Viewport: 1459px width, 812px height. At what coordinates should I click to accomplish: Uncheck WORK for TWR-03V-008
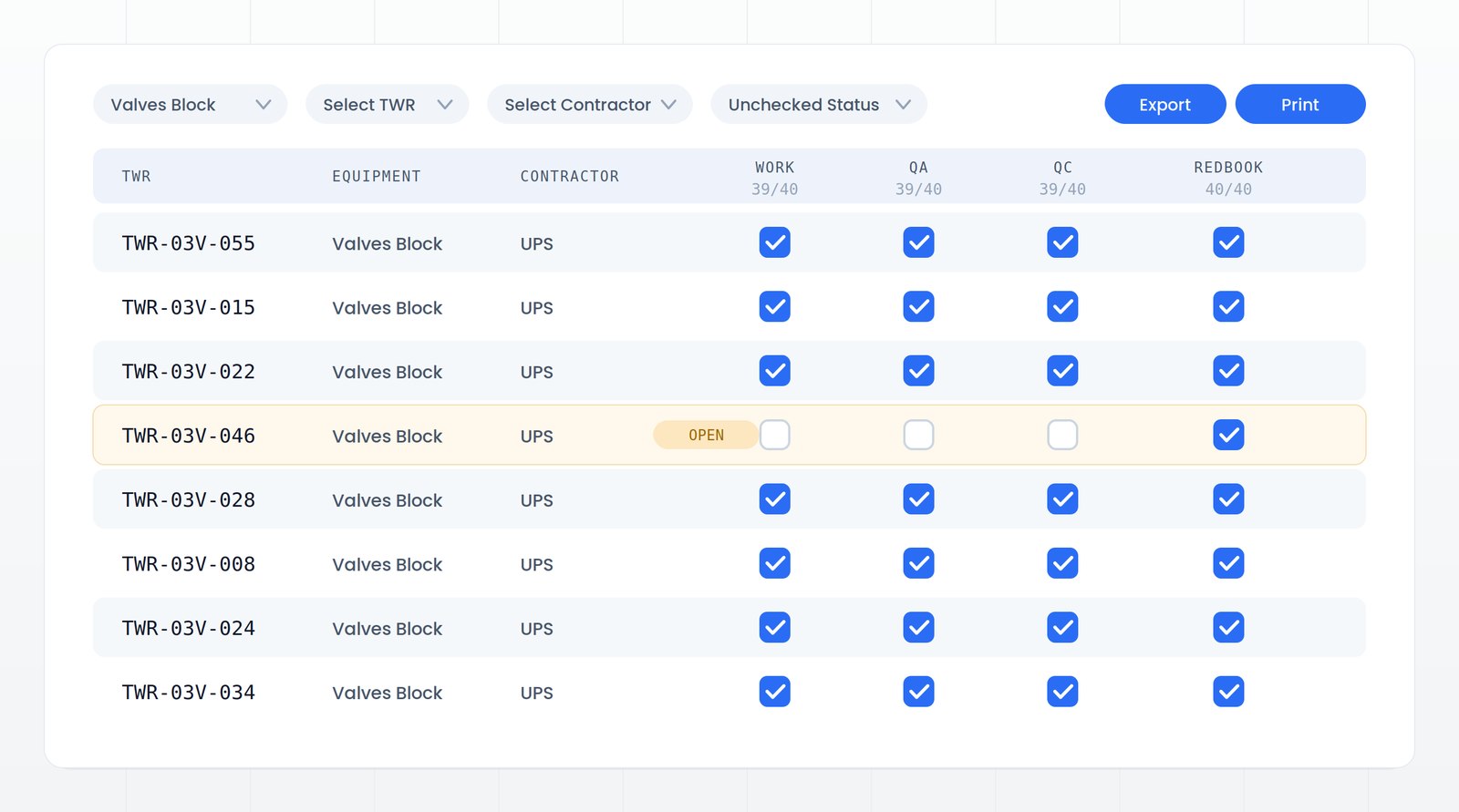(x=774, y=563)
